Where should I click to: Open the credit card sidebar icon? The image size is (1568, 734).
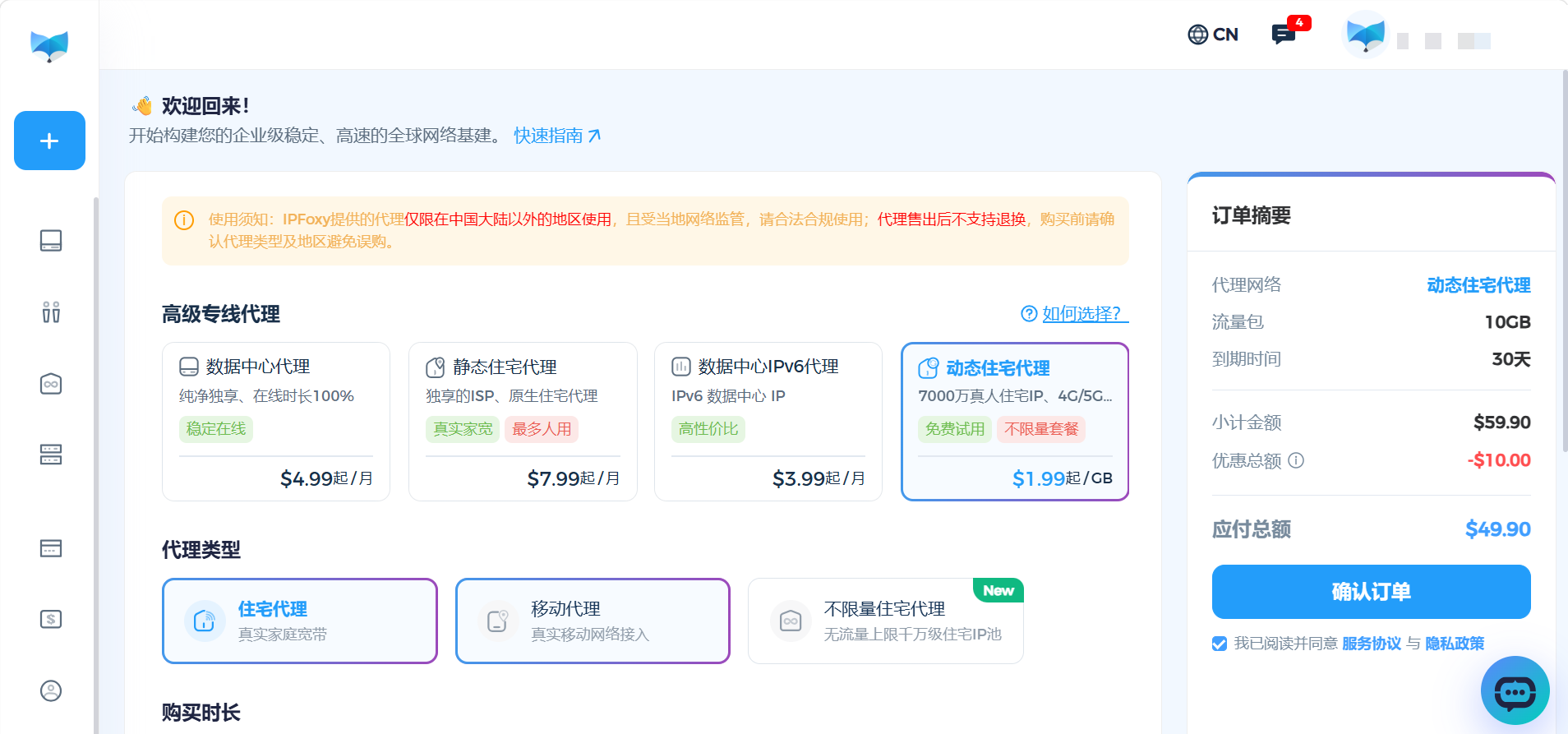(51, 548)
